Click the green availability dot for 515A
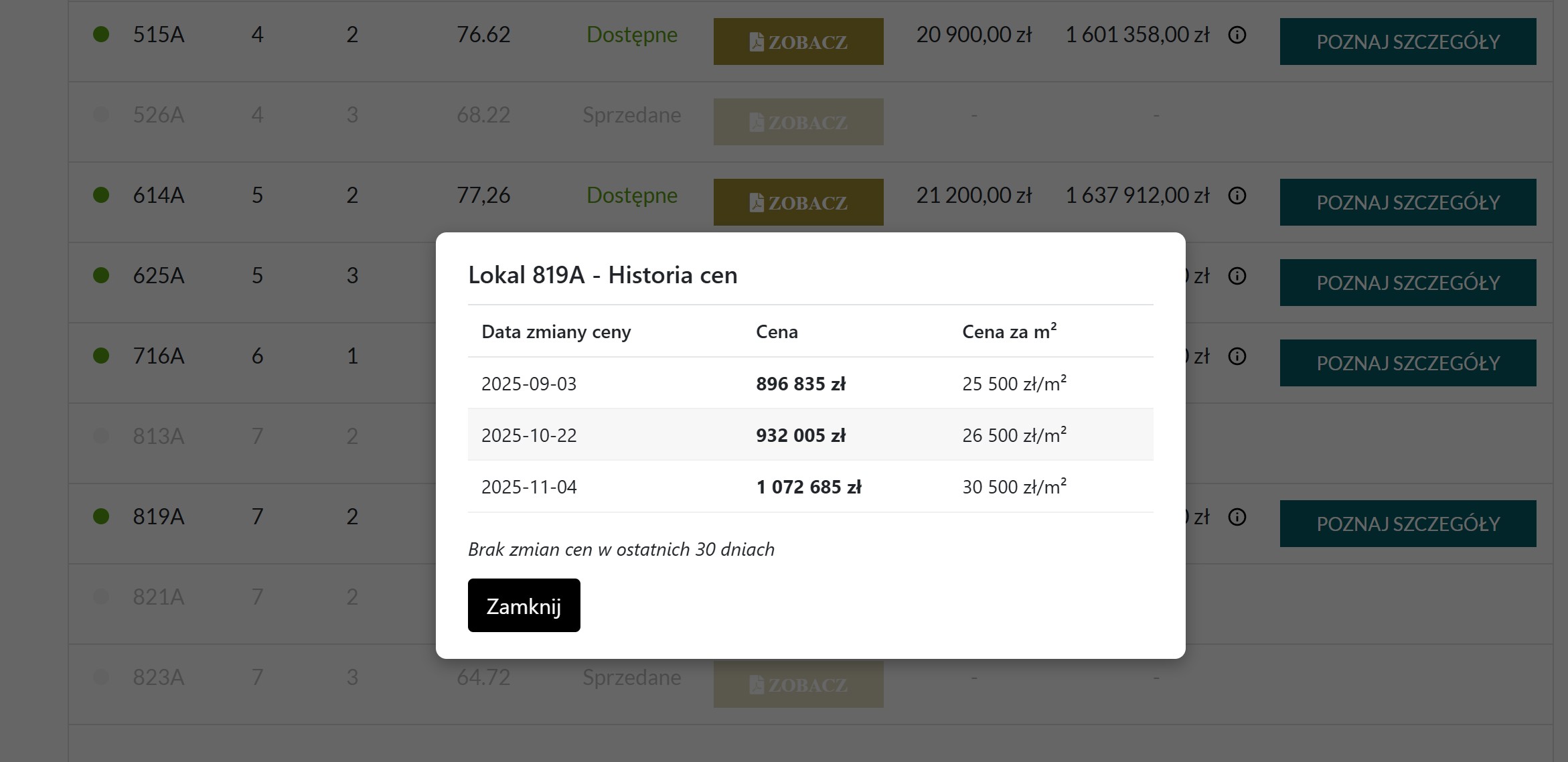Viewport: 1568px width, 762px height. tap(101, 34)
